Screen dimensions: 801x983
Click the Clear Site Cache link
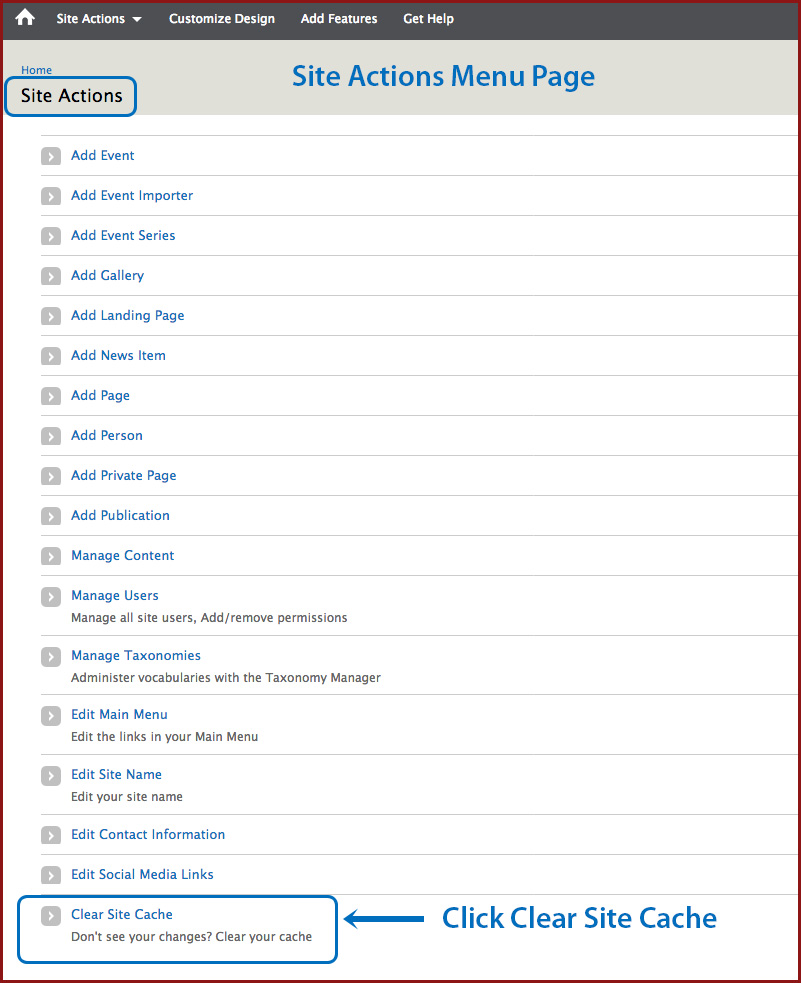122,914
